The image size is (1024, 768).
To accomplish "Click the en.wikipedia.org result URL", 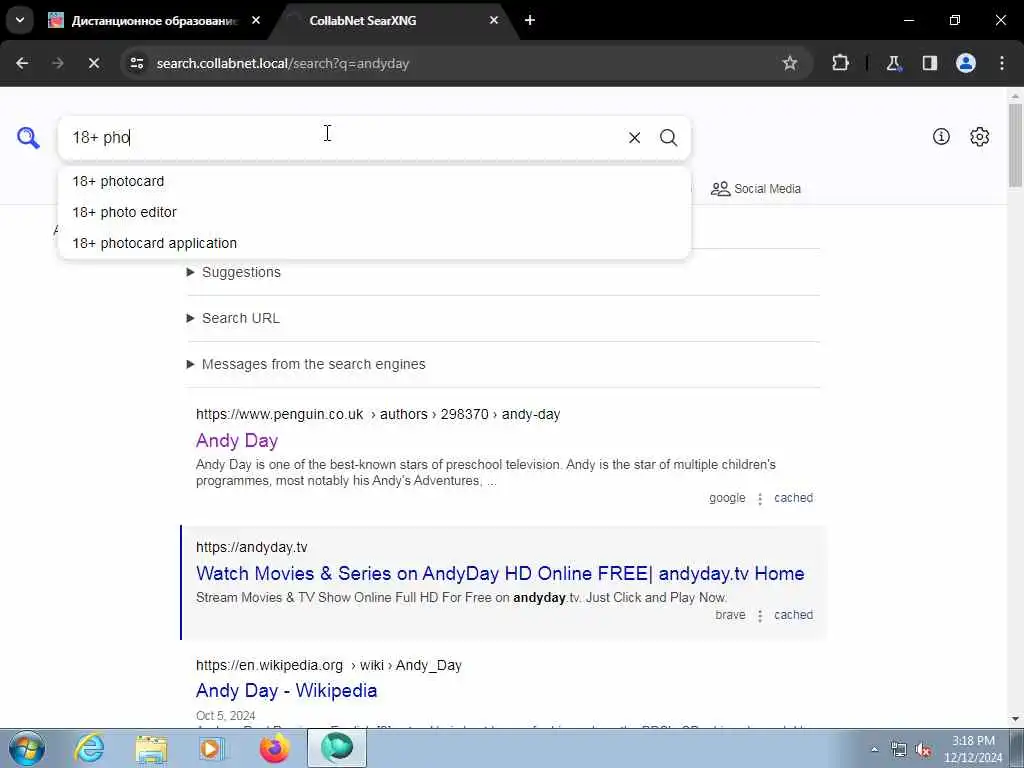I will tap(329, 665).
